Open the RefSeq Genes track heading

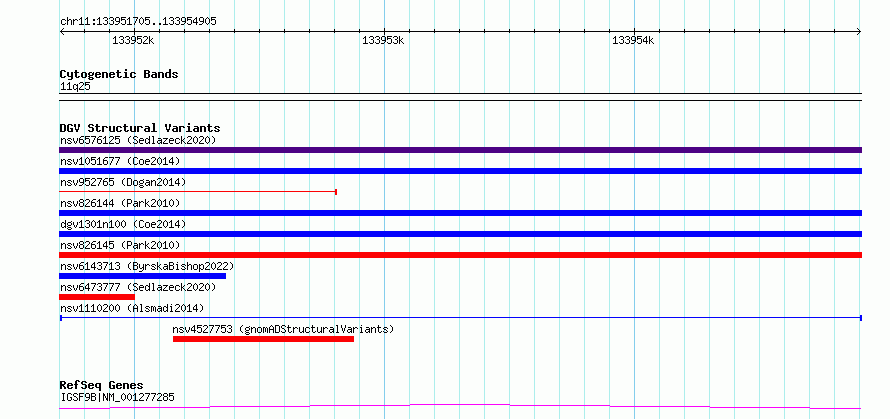click(101, 386)
